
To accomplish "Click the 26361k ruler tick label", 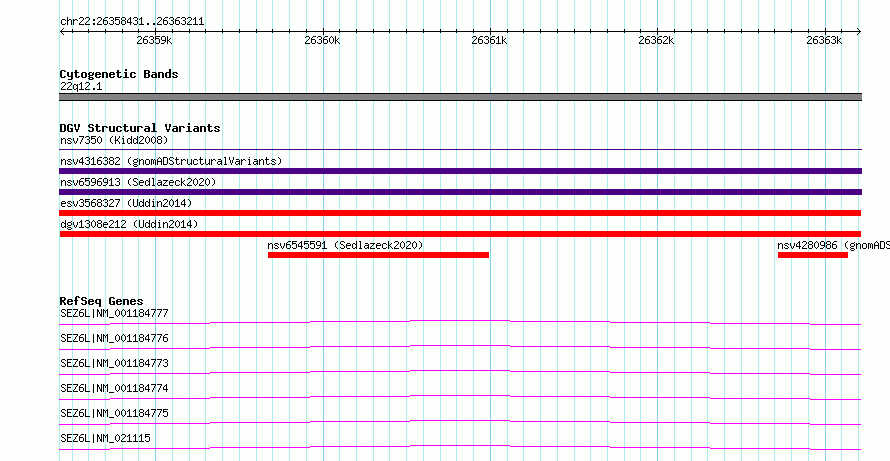I will pyautogui.click(x=489, y=40).
